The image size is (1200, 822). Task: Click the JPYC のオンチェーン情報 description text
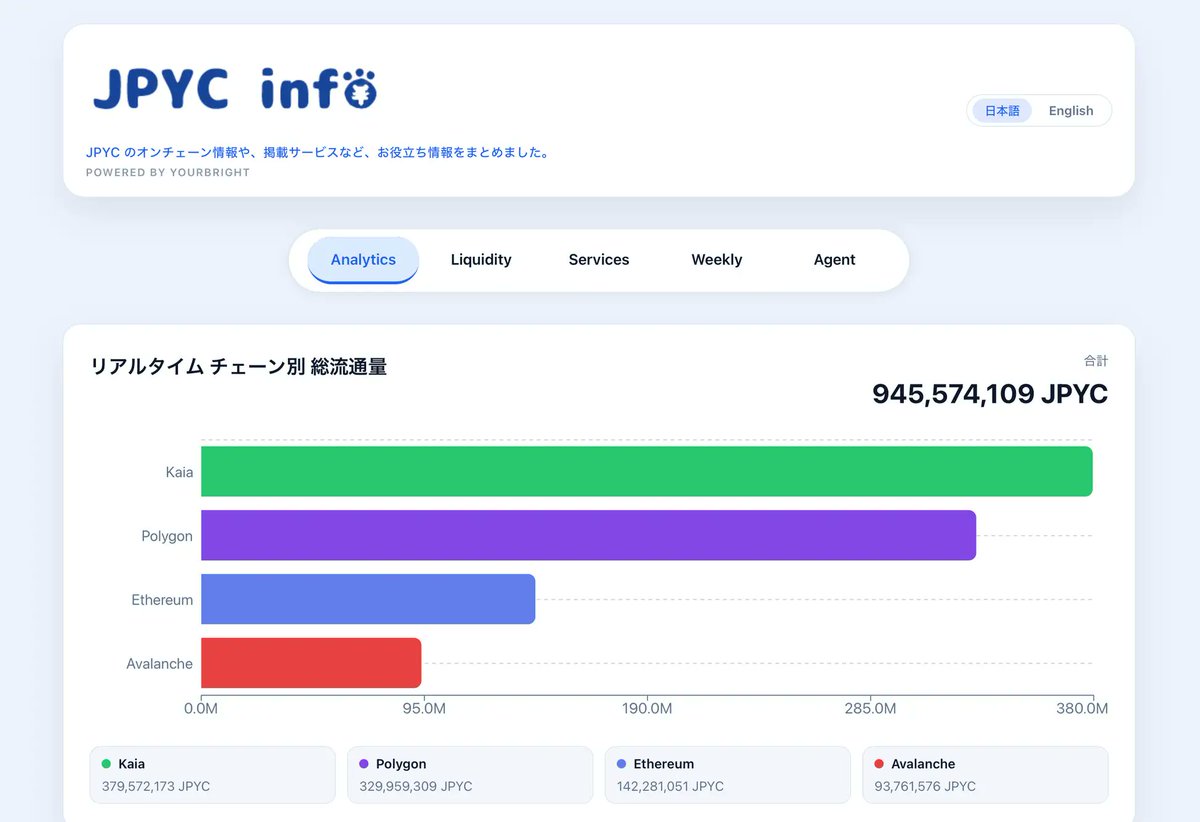pos(318,153)
